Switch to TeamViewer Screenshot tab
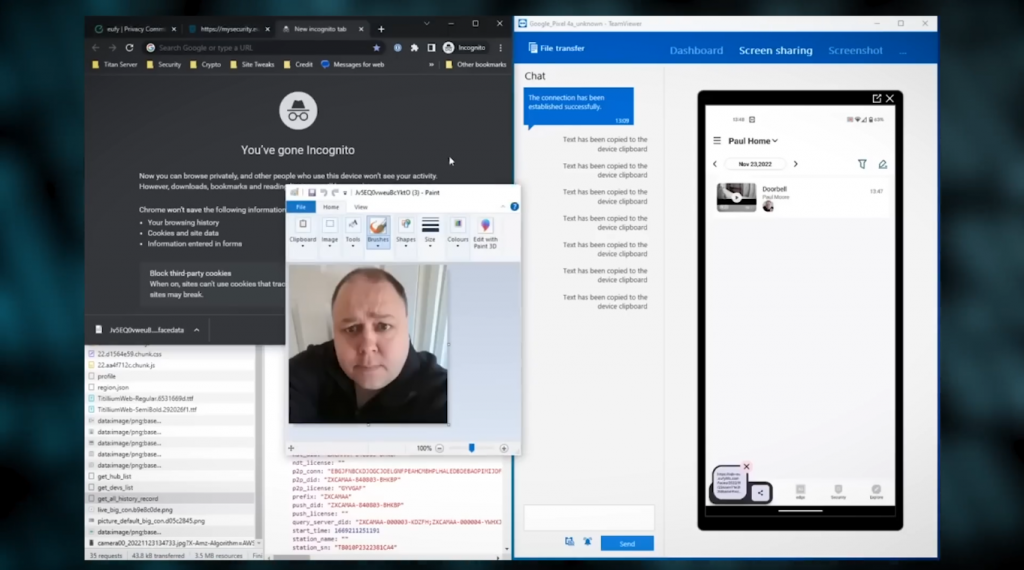 856,50
